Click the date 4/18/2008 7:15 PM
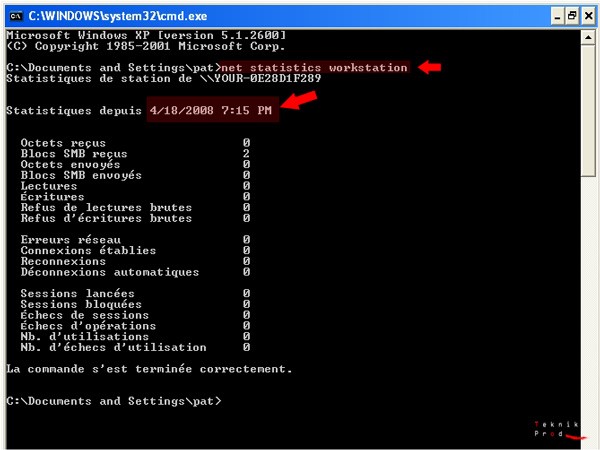This screenshot has height=450, width=600. 211,110
